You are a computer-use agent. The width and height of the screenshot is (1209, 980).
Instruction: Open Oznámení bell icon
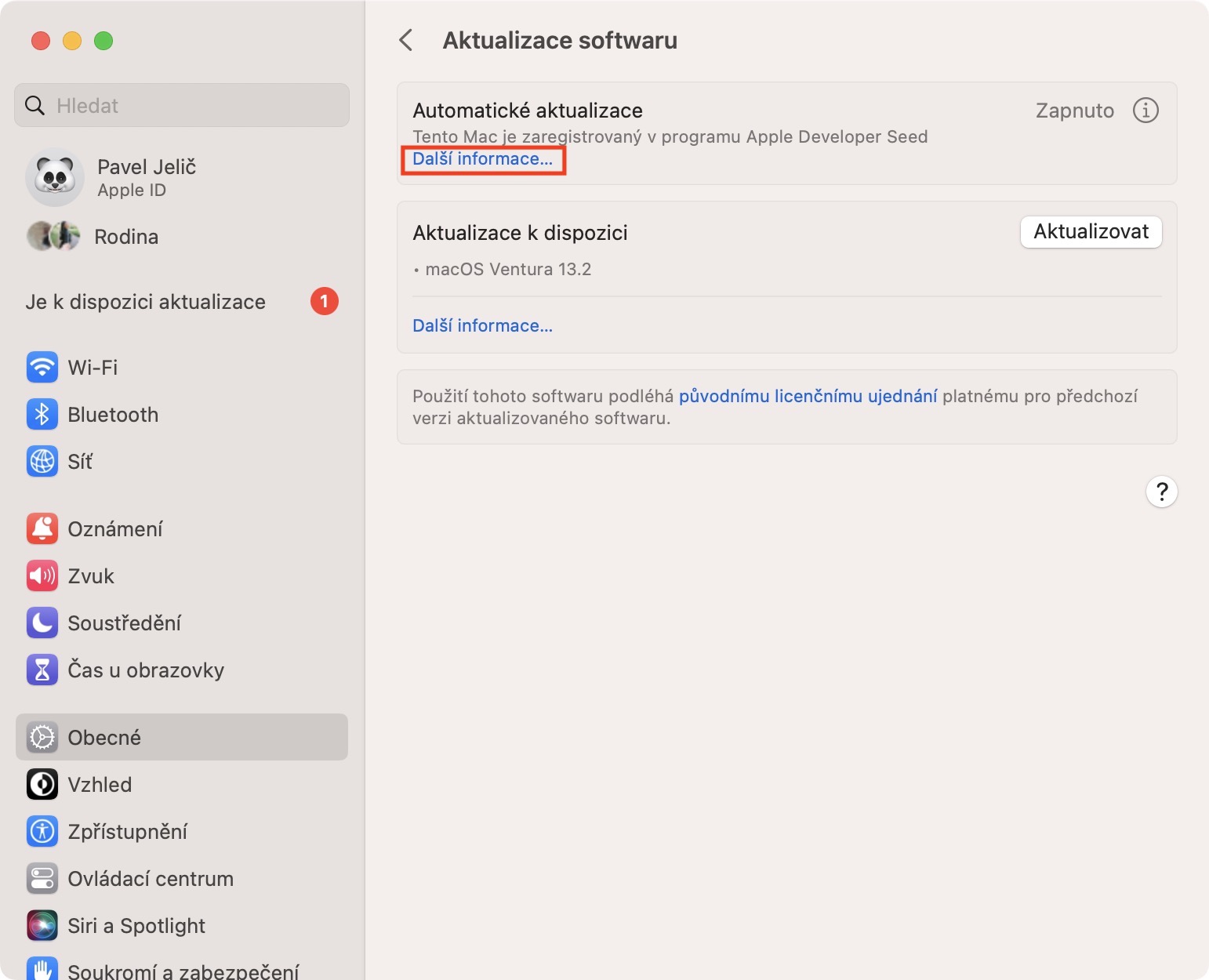(x=42, y=528)
